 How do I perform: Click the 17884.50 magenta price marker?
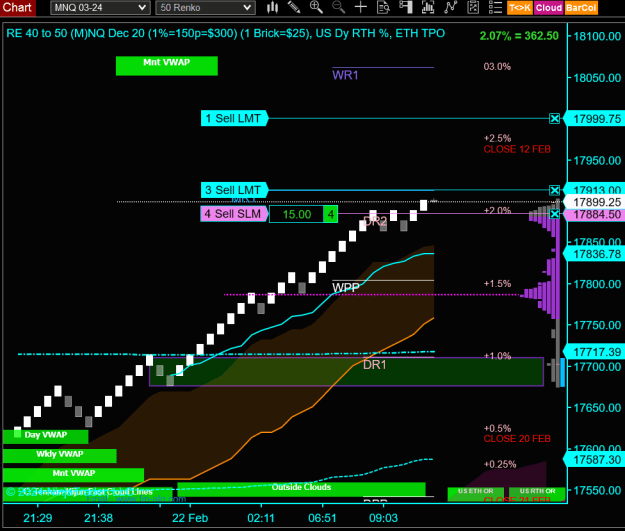595,214
